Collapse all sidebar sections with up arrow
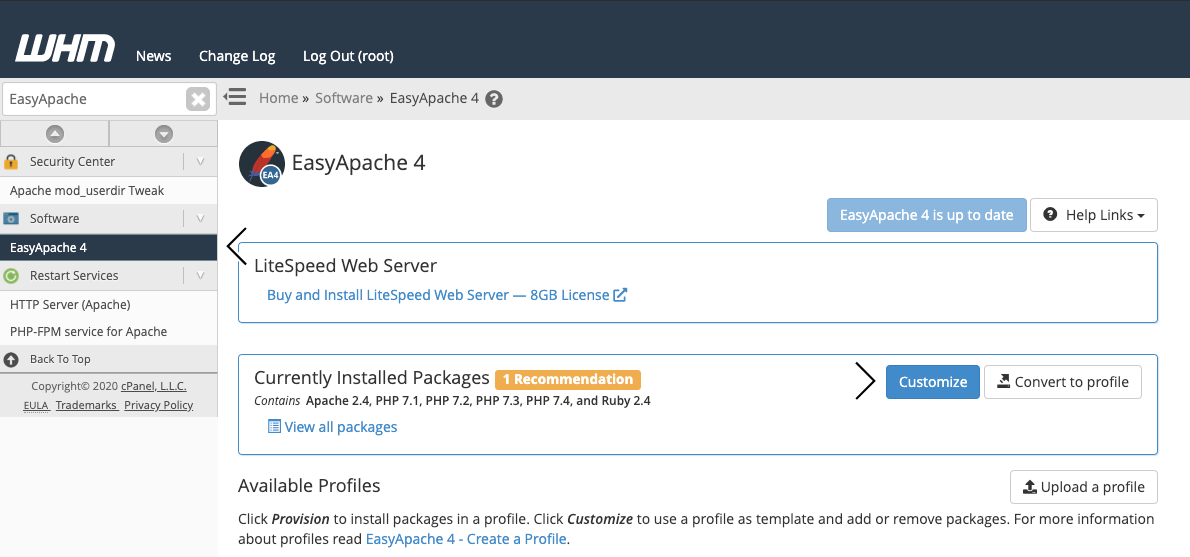The image size is (1190, 557). [x=55, y=134]
